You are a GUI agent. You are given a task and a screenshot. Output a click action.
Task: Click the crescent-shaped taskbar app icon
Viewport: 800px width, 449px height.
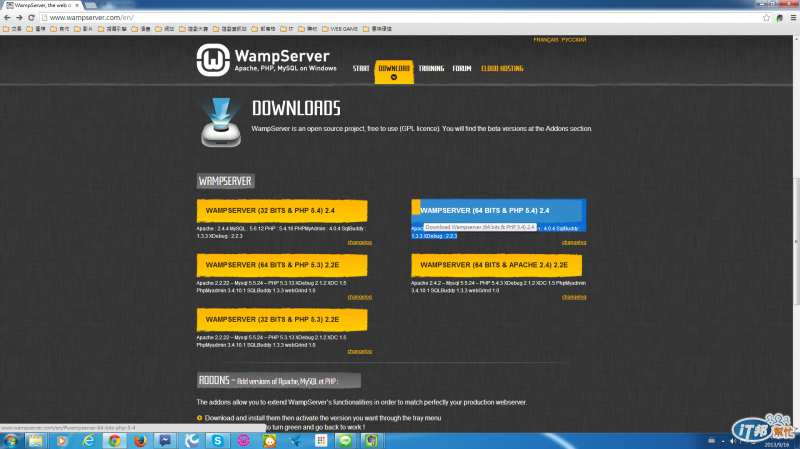click(x=191, y=441)
